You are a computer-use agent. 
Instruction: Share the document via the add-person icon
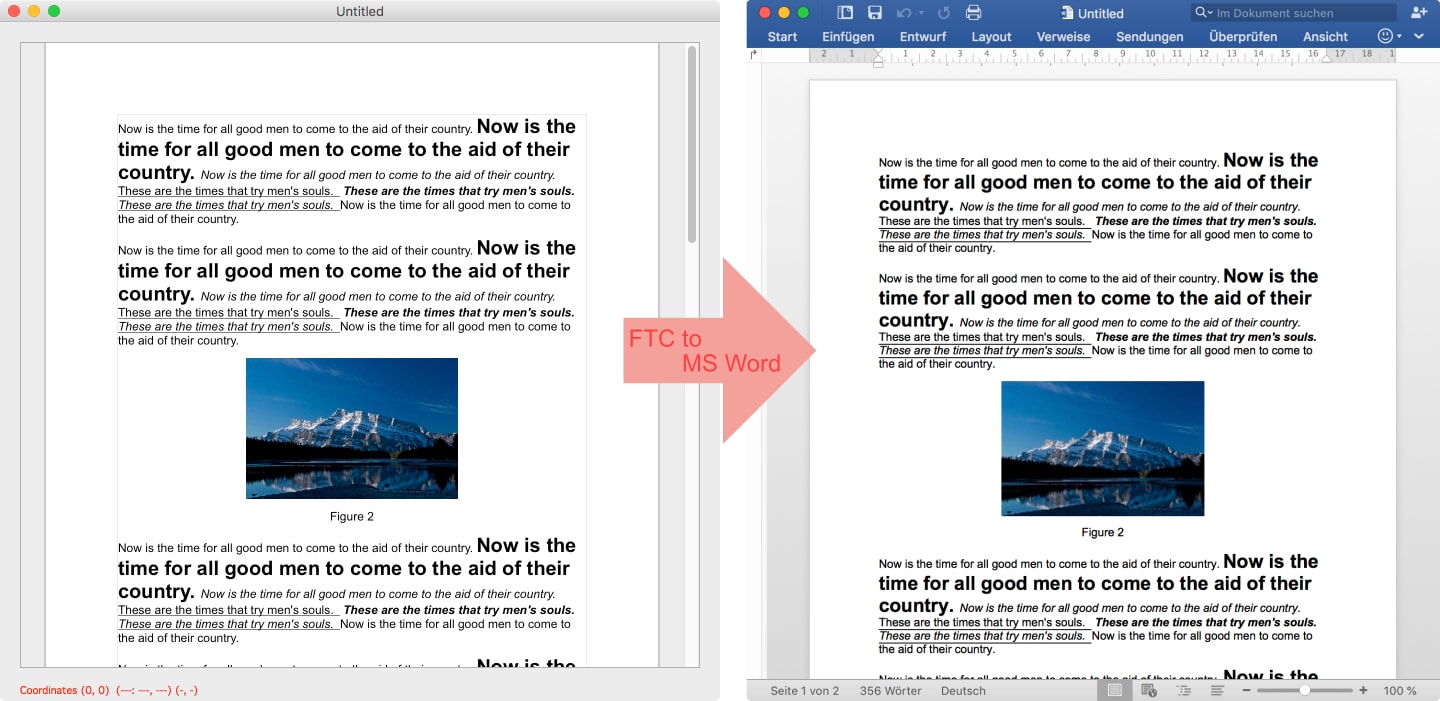pos(1419,13)
